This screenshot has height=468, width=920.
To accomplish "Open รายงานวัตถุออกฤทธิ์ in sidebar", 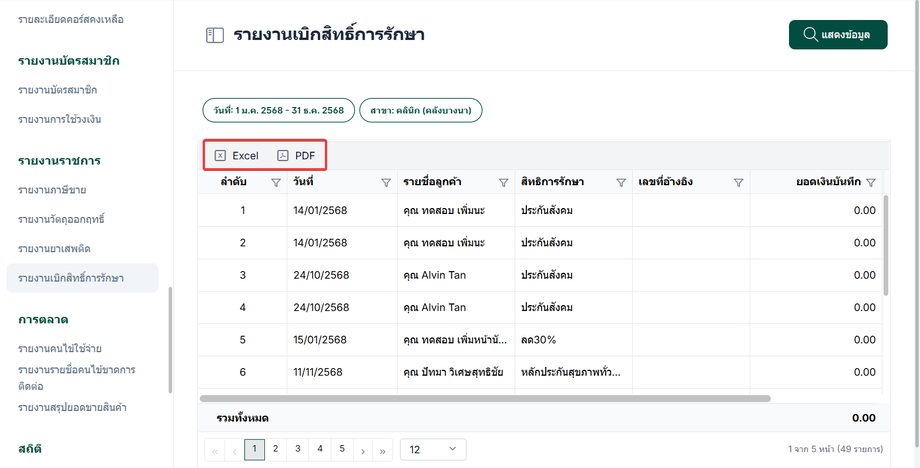I will 61,219.
